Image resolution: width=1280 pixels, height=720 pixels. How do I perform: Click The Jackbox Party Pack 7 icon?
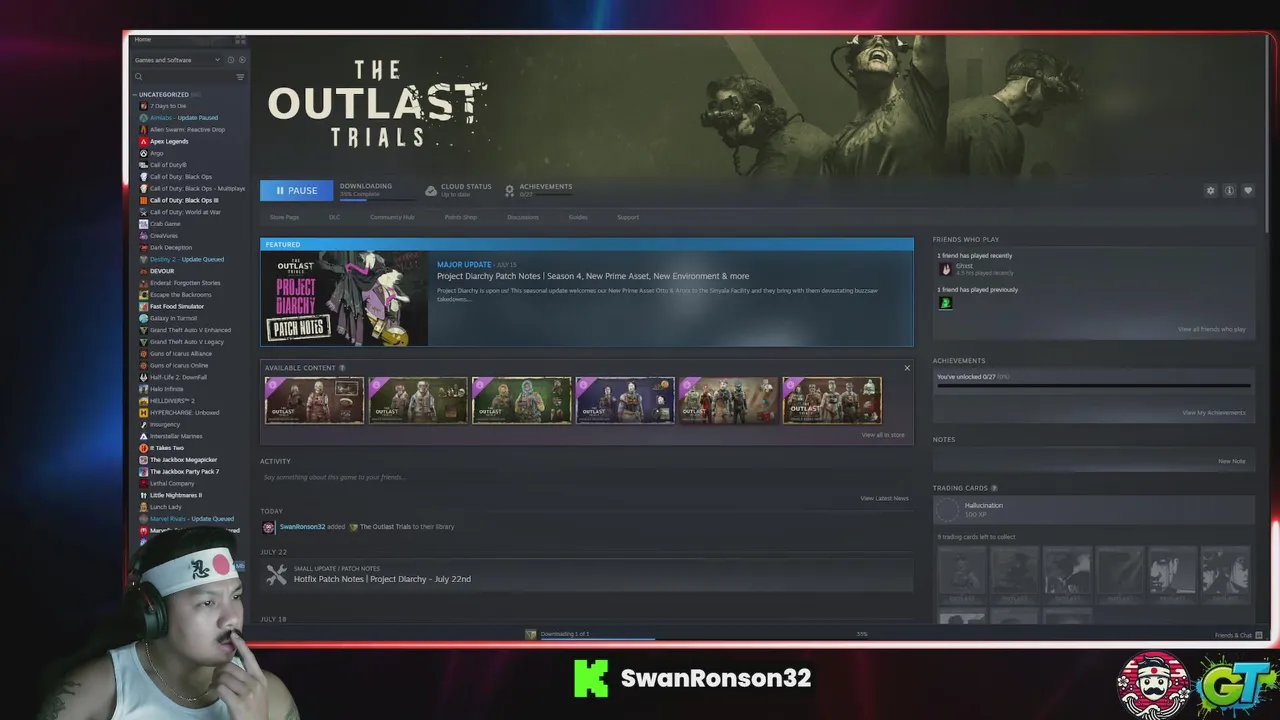click(144, 472)
